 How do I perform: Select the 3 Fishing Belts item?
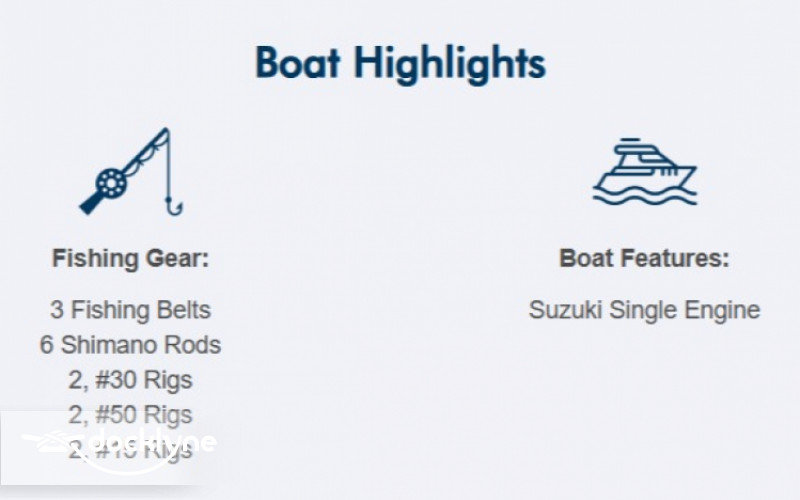(130, 310)
